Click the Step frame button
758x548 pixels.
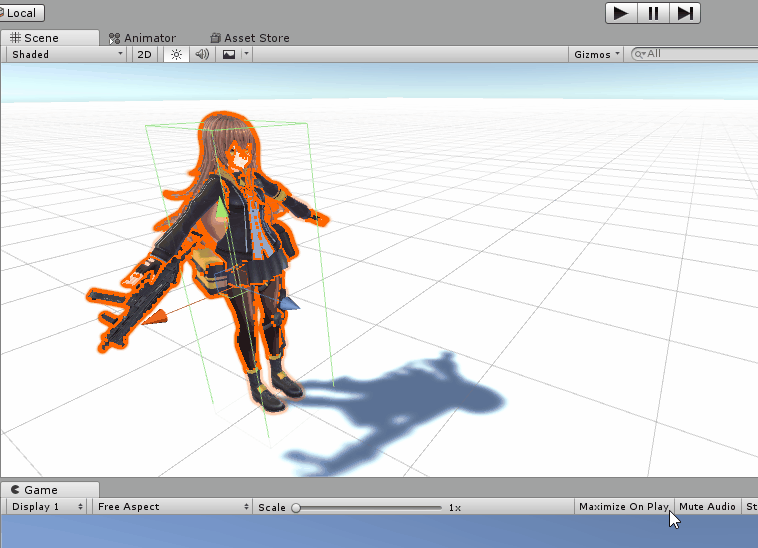tap(685, 13)
